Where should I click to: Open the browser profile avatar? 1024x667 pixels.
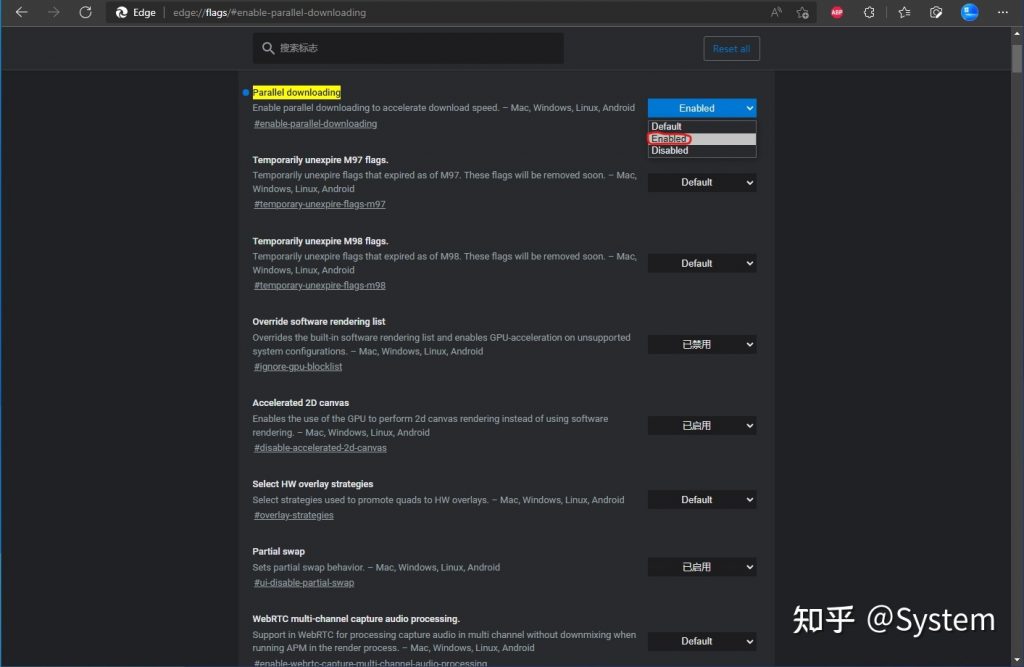coord(971,12)
